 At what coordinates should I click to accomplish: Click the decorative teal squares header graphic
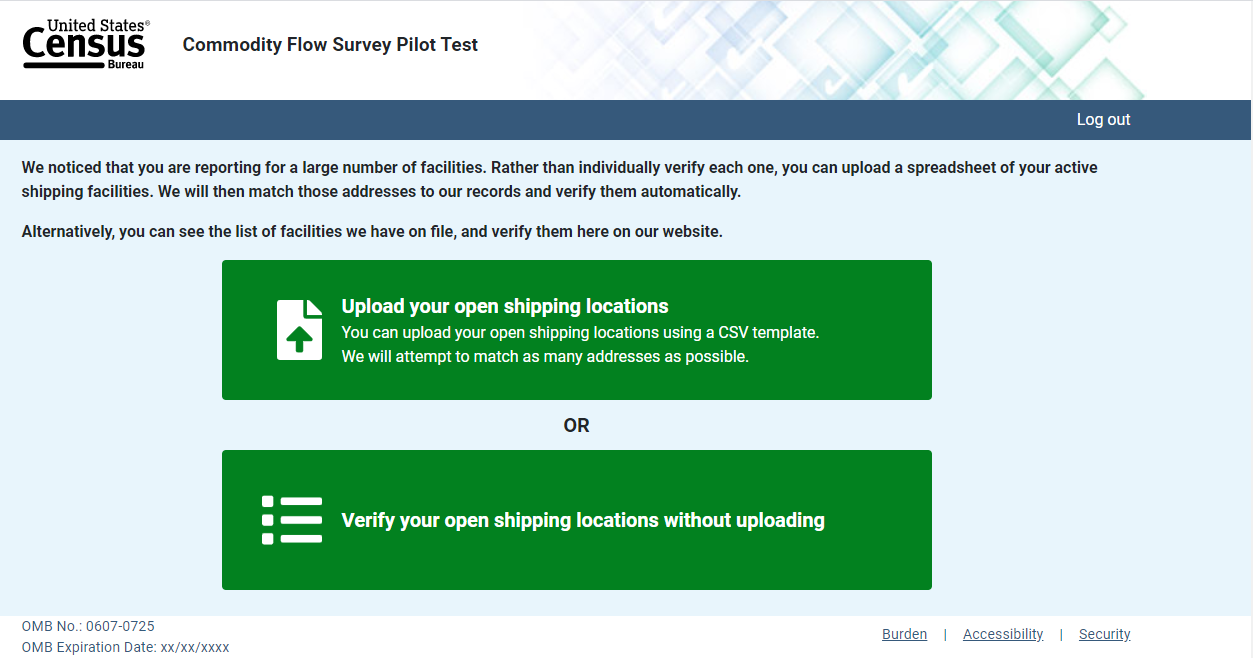(850, 50)
